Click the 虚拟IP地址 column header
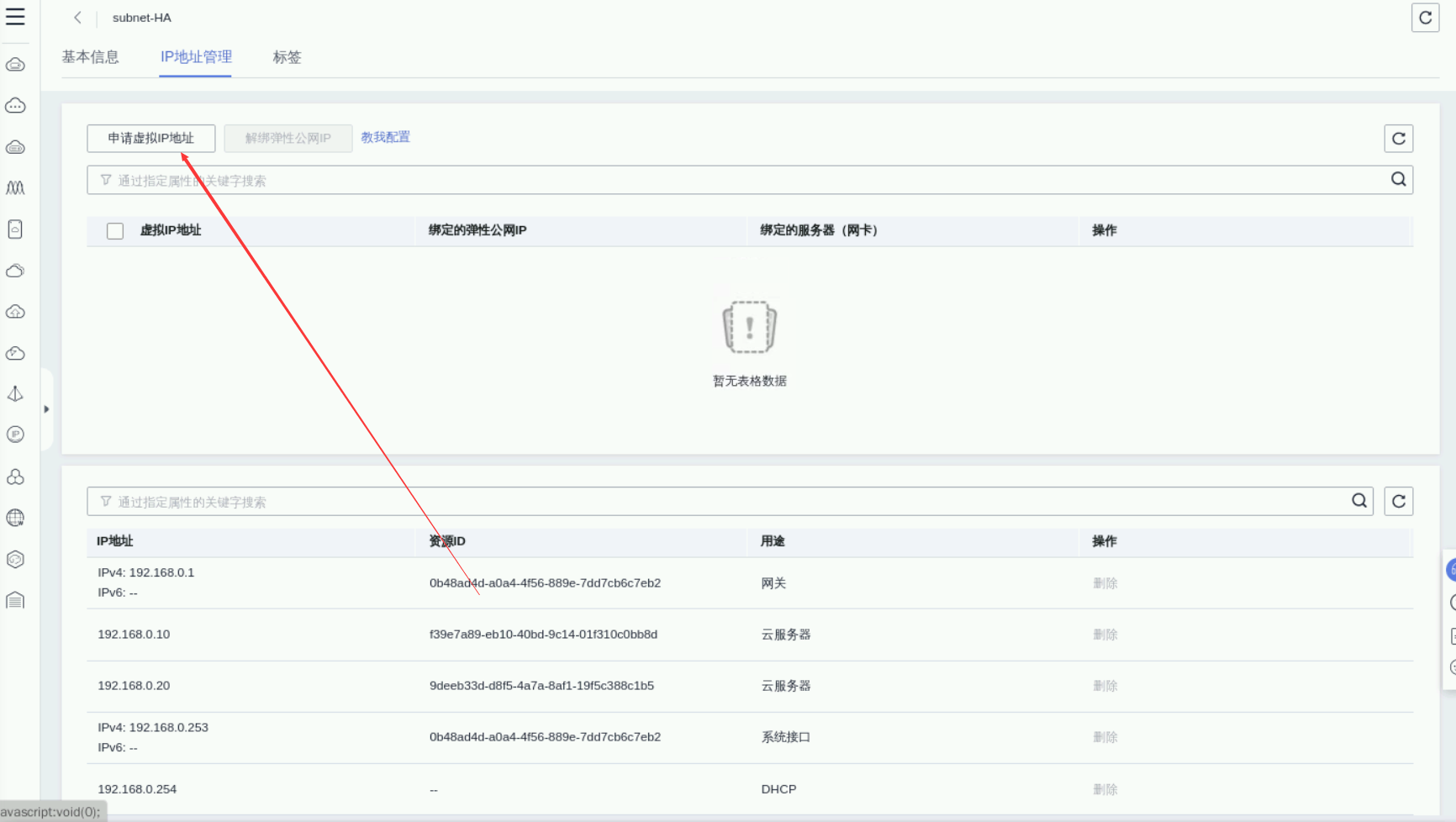The width and height of the screenshot is (1456, 822). 171,230
